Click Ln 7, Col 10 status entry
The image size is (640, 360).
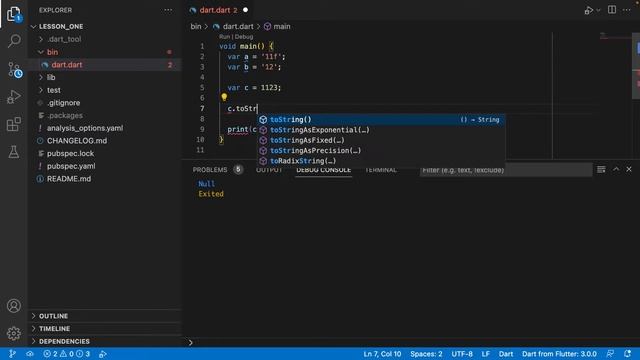tap(382, 354)
